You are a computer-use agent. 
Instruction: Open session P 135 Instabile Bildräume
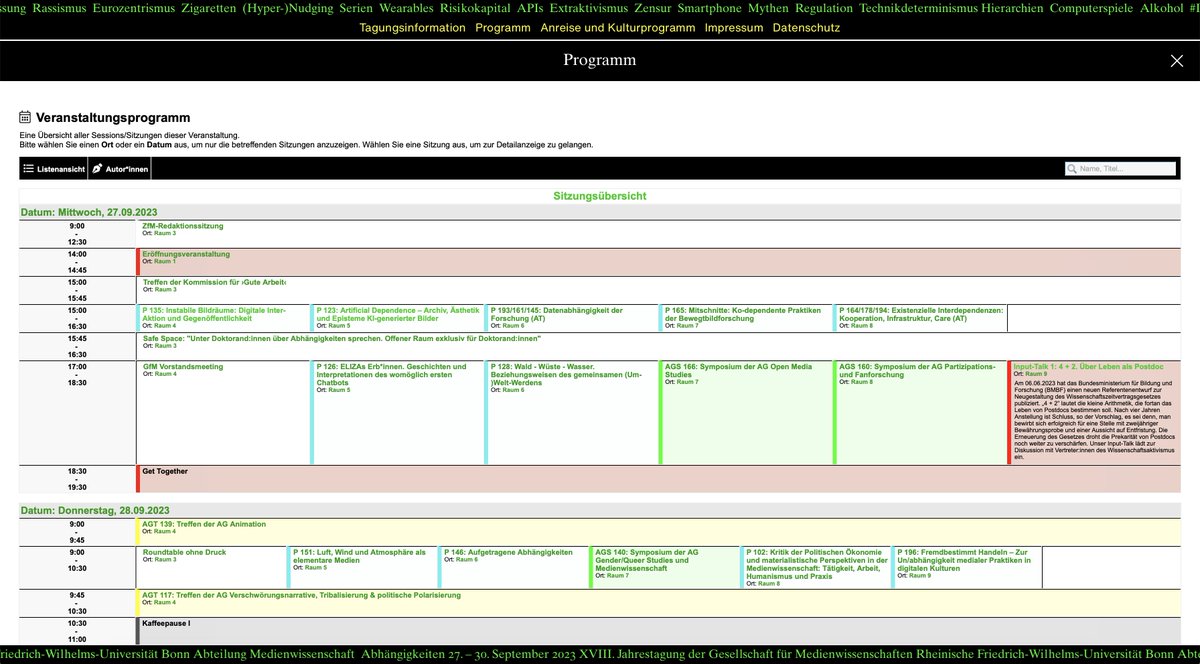point(213,314)
